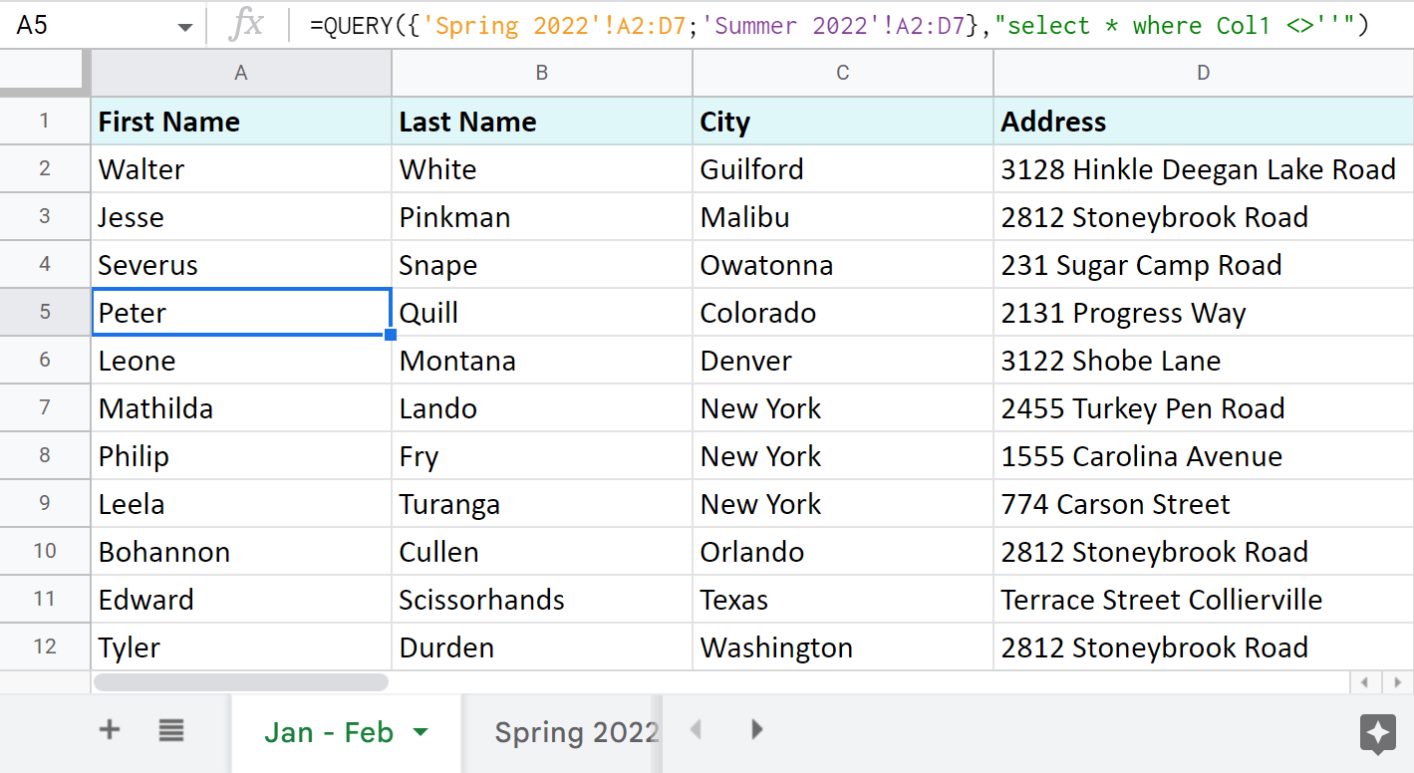Open the all sheets list icon

[171, 731]
